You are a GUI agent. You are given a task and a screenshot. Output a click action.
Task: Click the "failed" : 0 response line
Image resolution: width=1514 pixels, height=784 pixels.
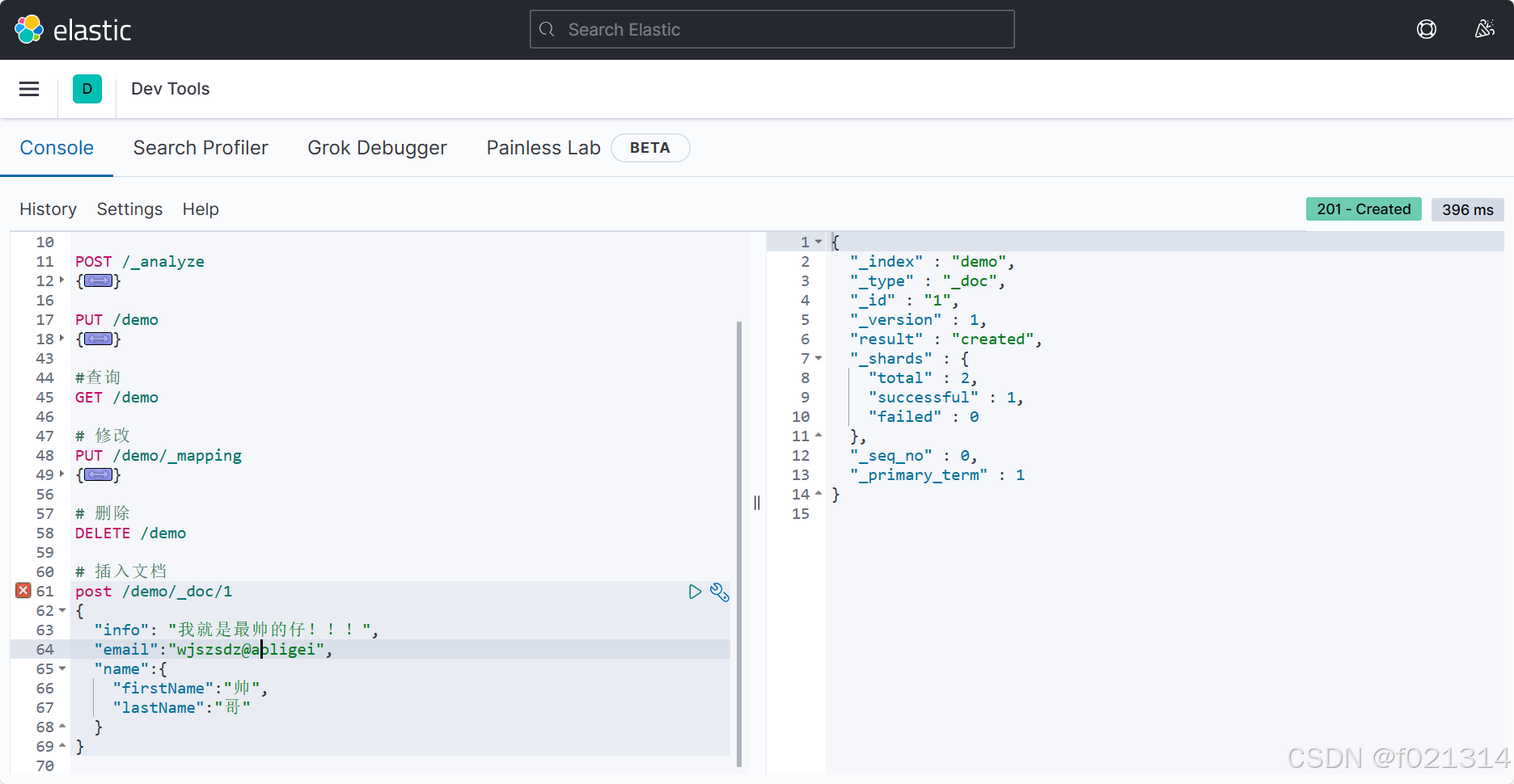[x=924, y=417]
